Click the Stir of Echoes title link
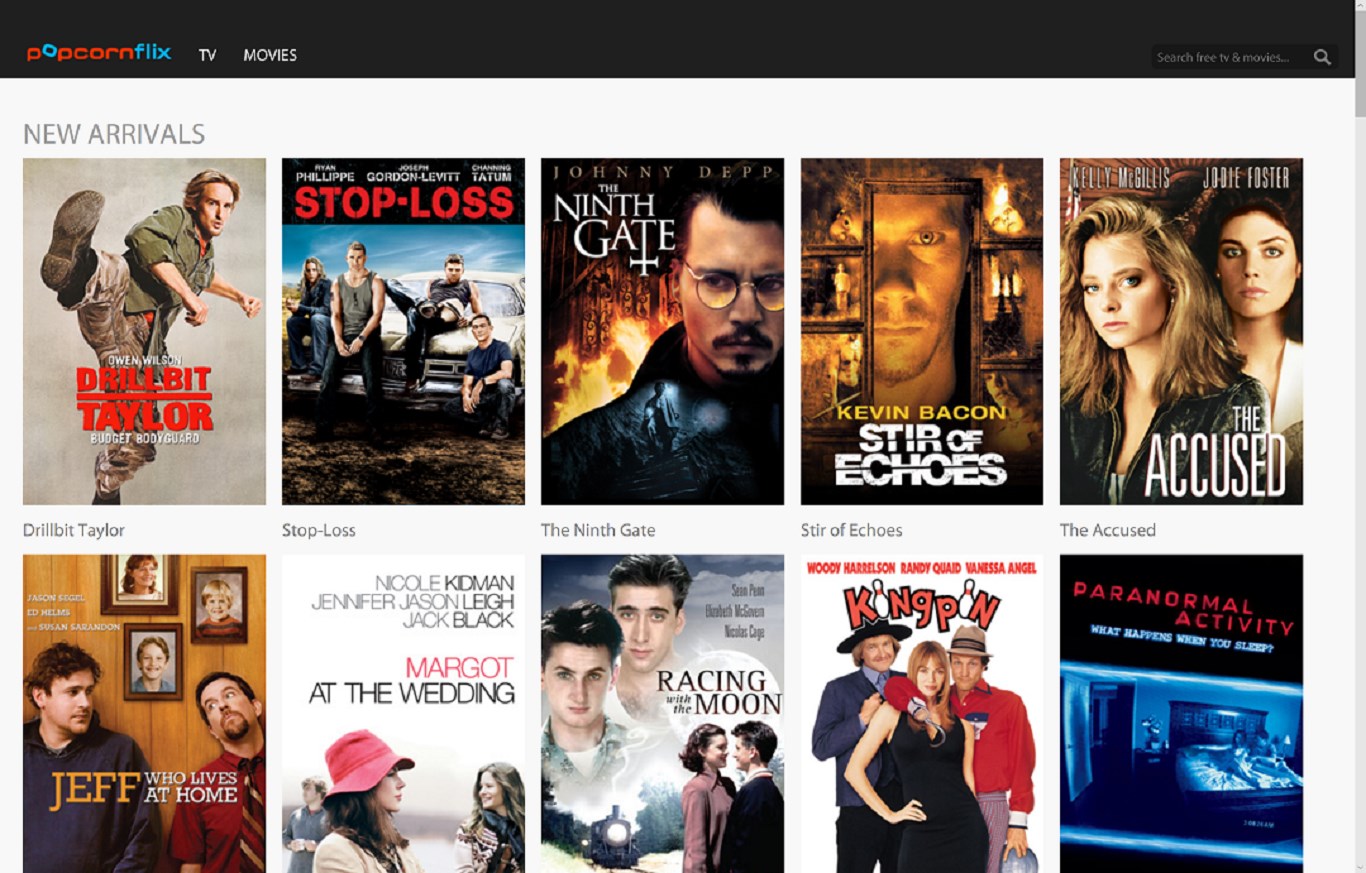 tap(851, 530)
